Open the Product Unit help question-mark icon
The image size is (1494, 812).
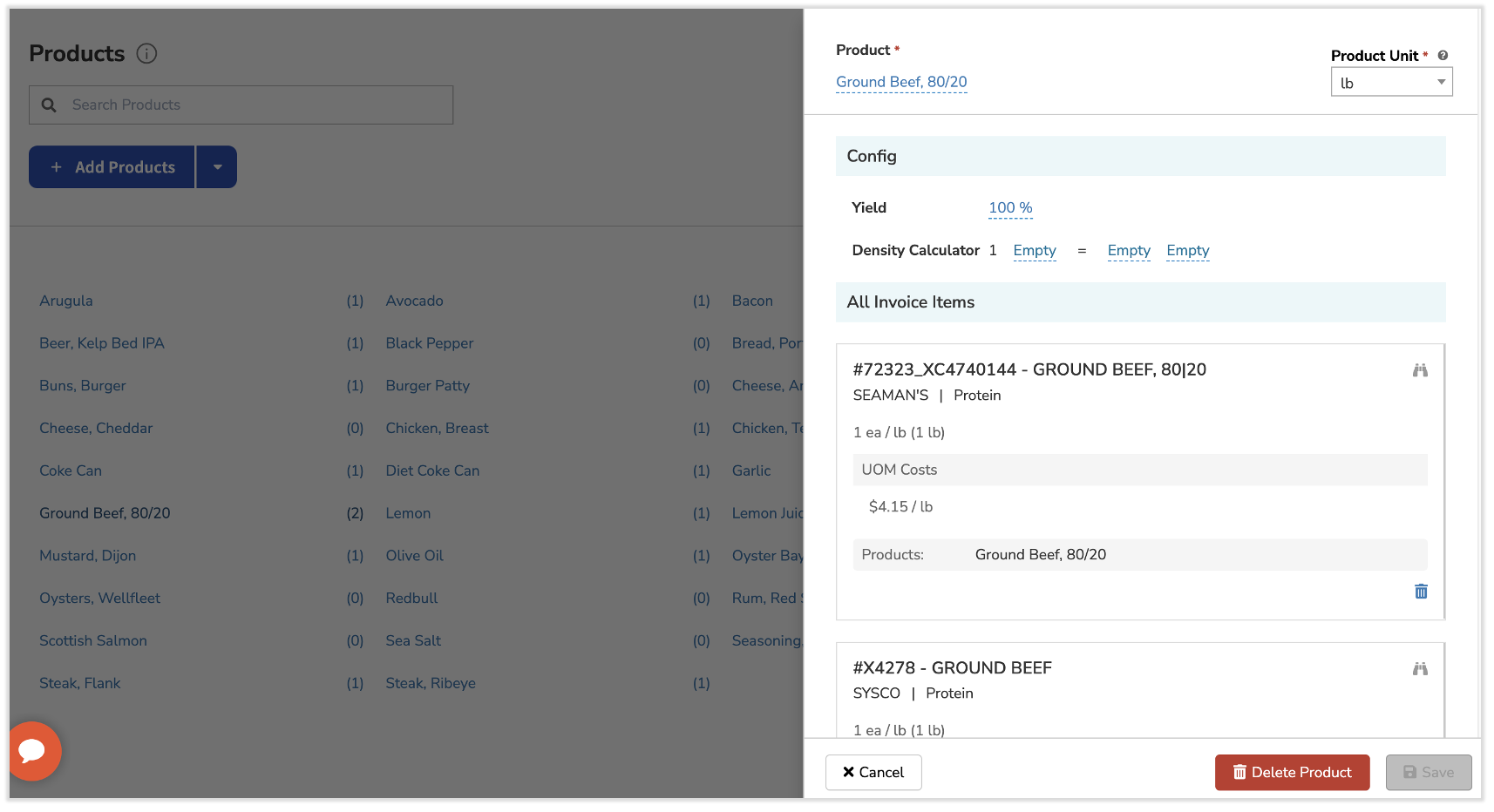1443,54
